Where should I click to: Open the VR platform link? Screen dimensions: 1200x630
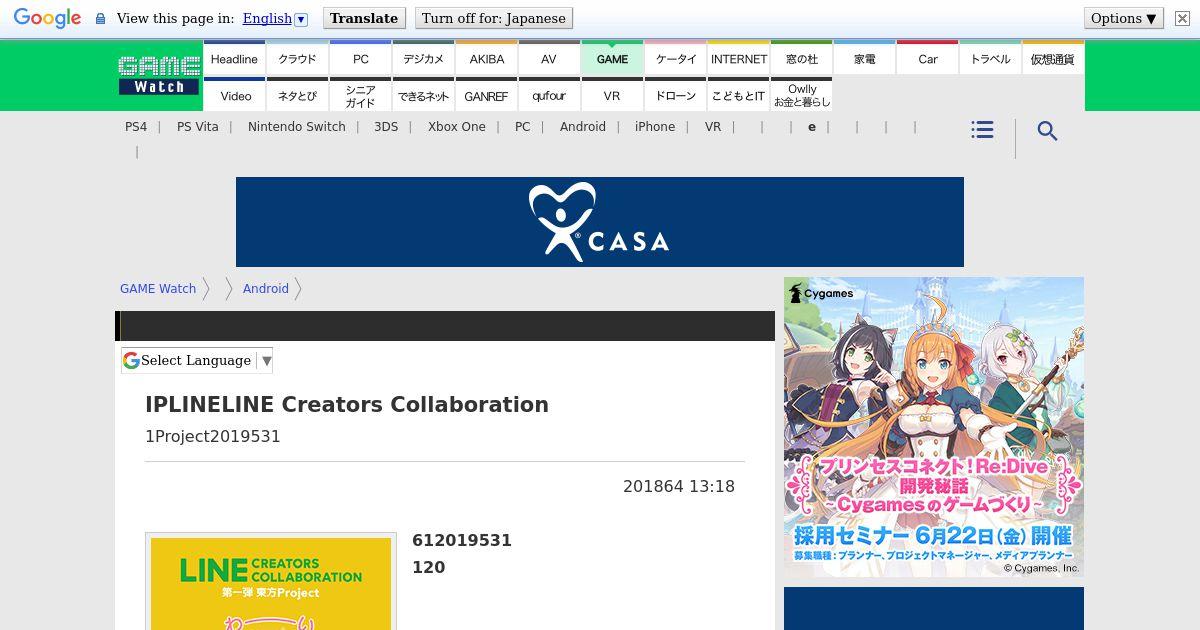click(713, 127)
